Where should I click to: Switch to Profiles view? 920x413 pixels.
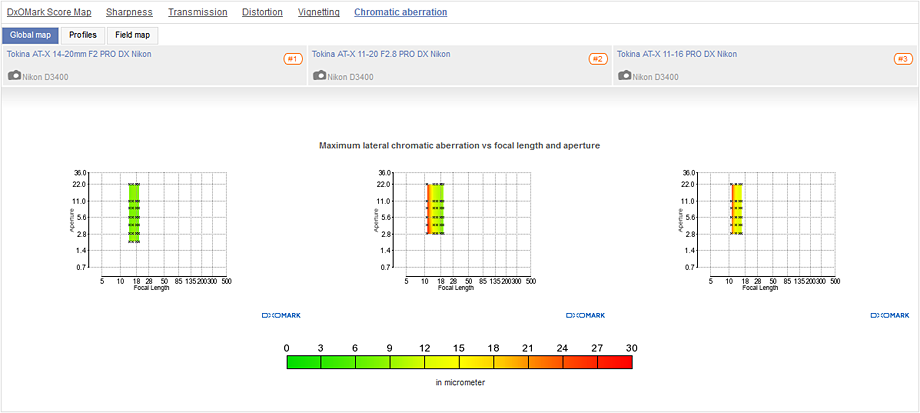(x=83, y=35)
